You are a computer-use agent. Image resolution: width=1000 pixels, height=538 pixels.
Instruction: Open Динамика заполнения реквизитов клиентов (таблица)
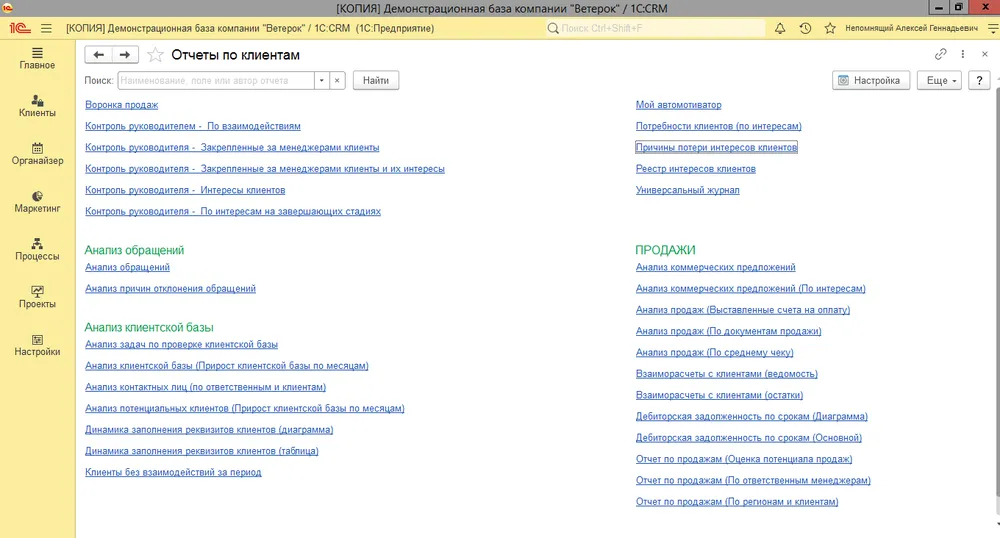click(202, 451)
